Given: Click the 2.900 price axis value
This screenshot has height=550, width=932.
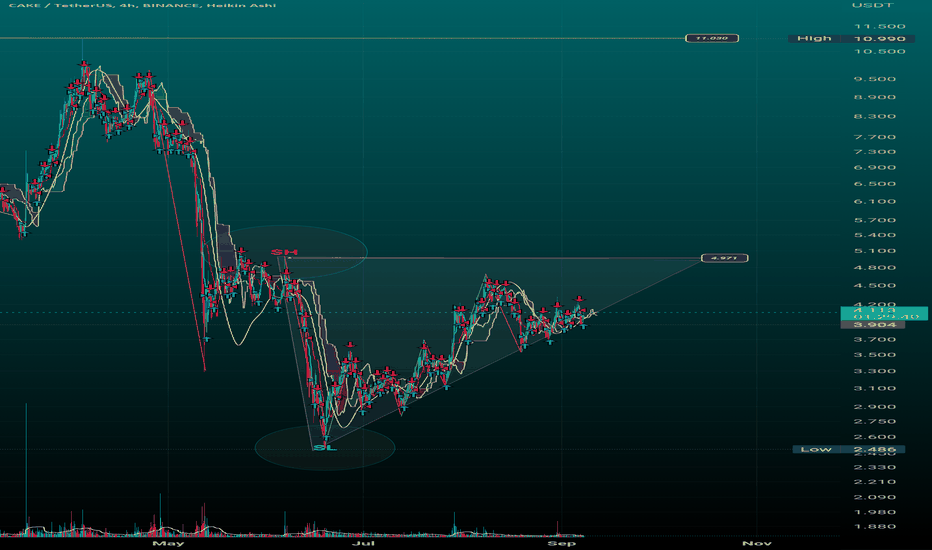Looking at the screenshot, I should click(875, 407).
